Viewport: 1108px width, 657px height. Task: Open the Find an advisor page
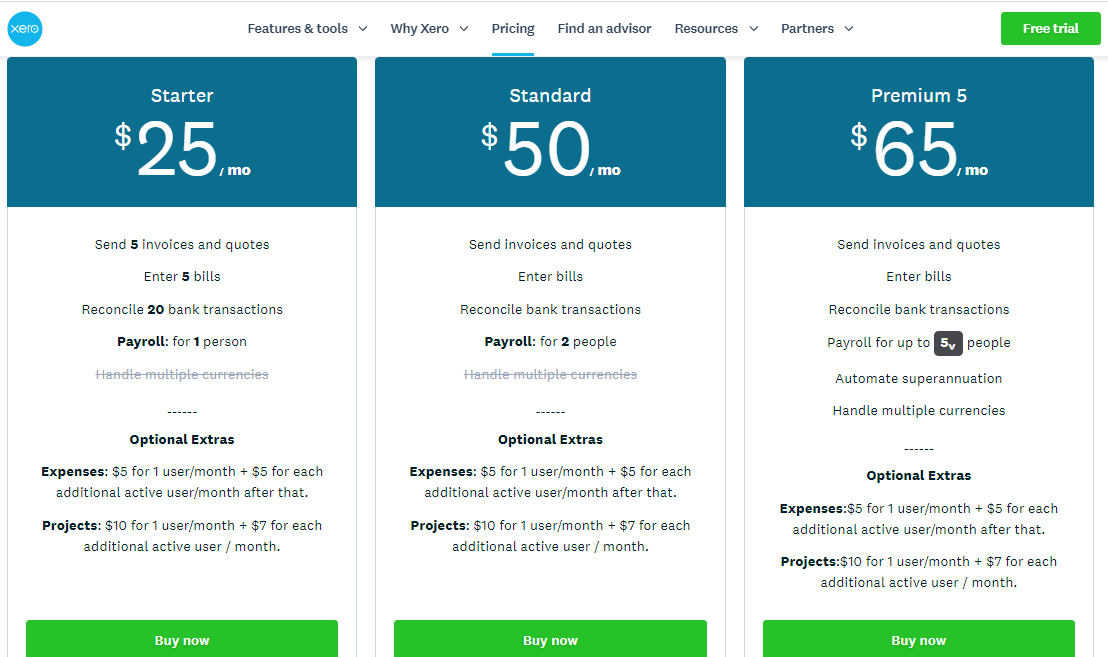pyautogui.click(x=604, y=29)
